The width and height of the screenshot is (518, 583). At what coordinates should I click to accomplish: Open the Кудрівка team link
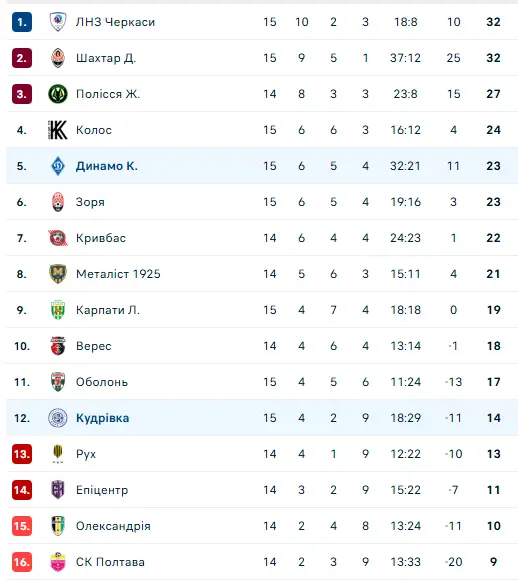(x=103, y=418)
